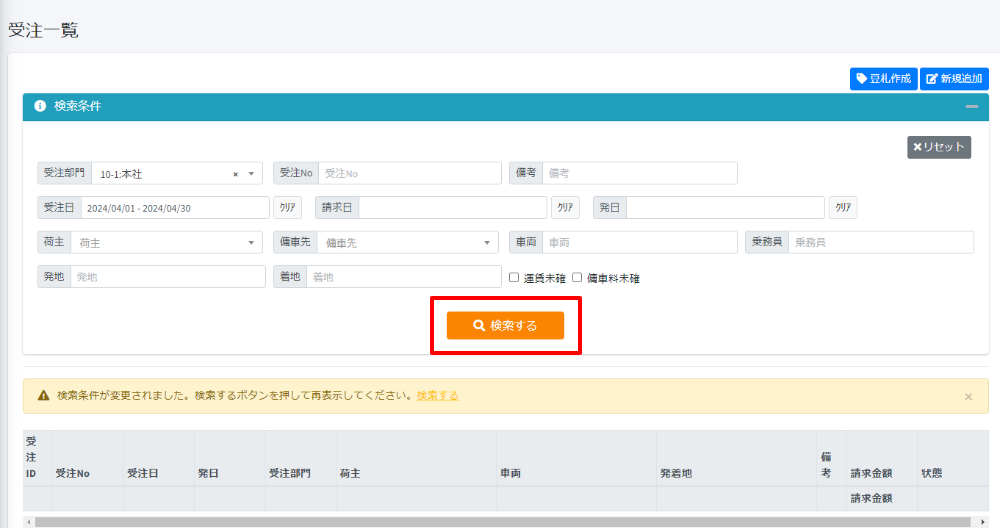Click the 検索する link in the warning
1000x528 pixels.
pos(438,396)
